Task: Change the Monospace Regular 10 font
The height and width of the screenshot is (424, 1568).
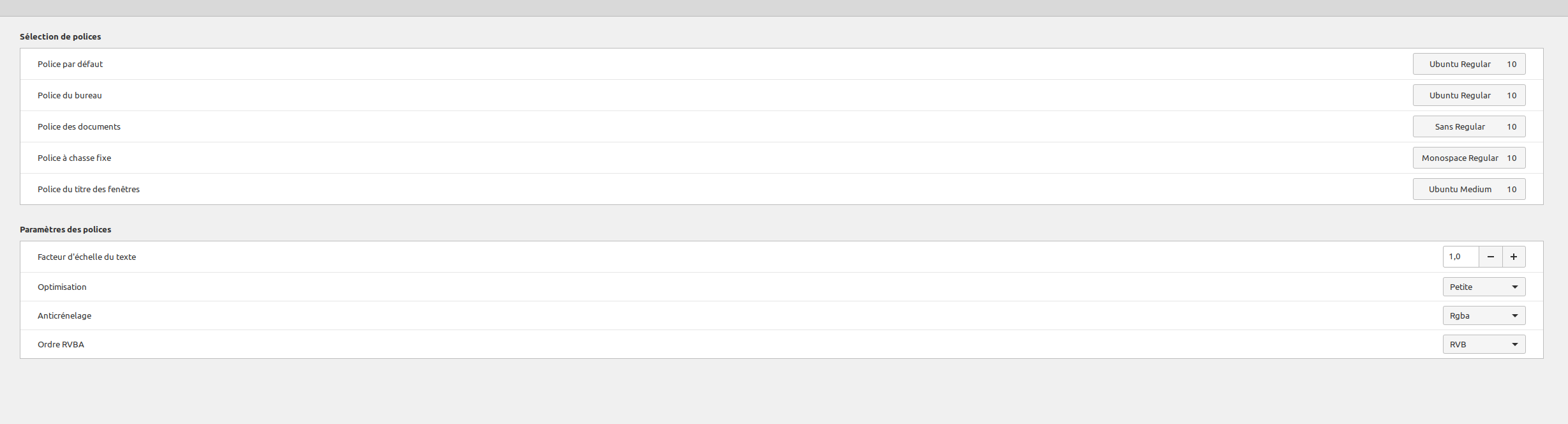Action: [x=1468, y=158]
